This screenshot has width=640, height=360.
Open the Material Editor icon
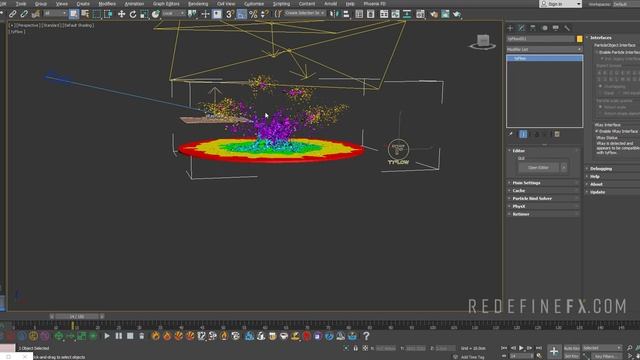pos(420,14)
